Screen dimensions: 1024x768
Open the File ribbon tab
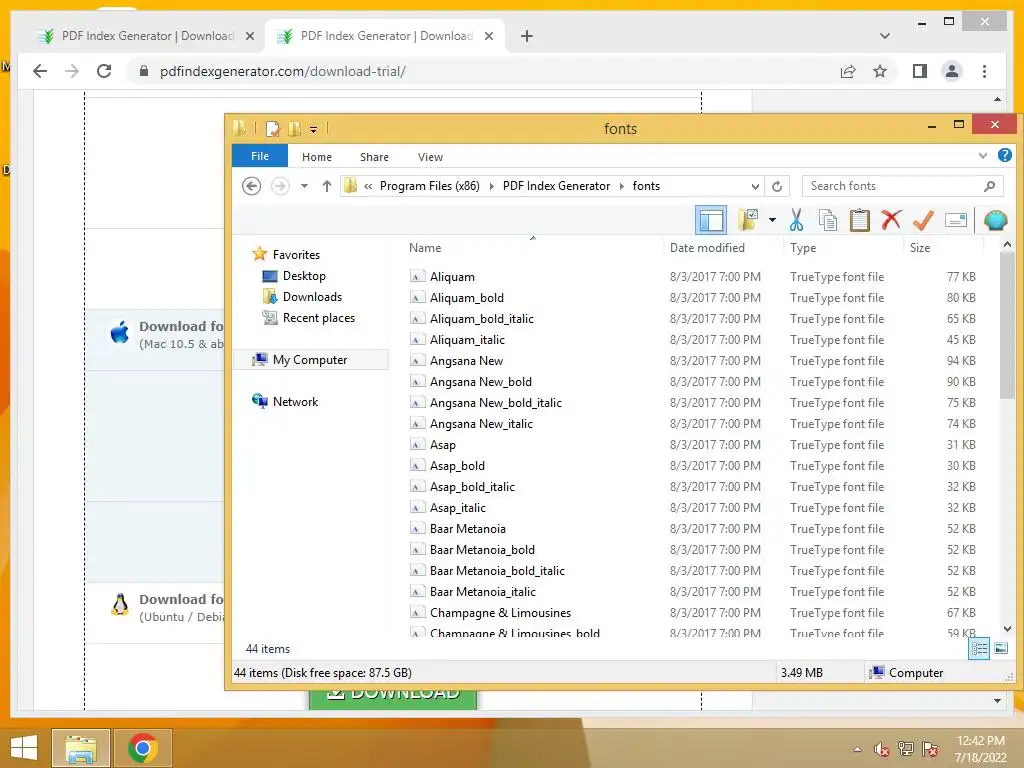(x=260, y=156)
